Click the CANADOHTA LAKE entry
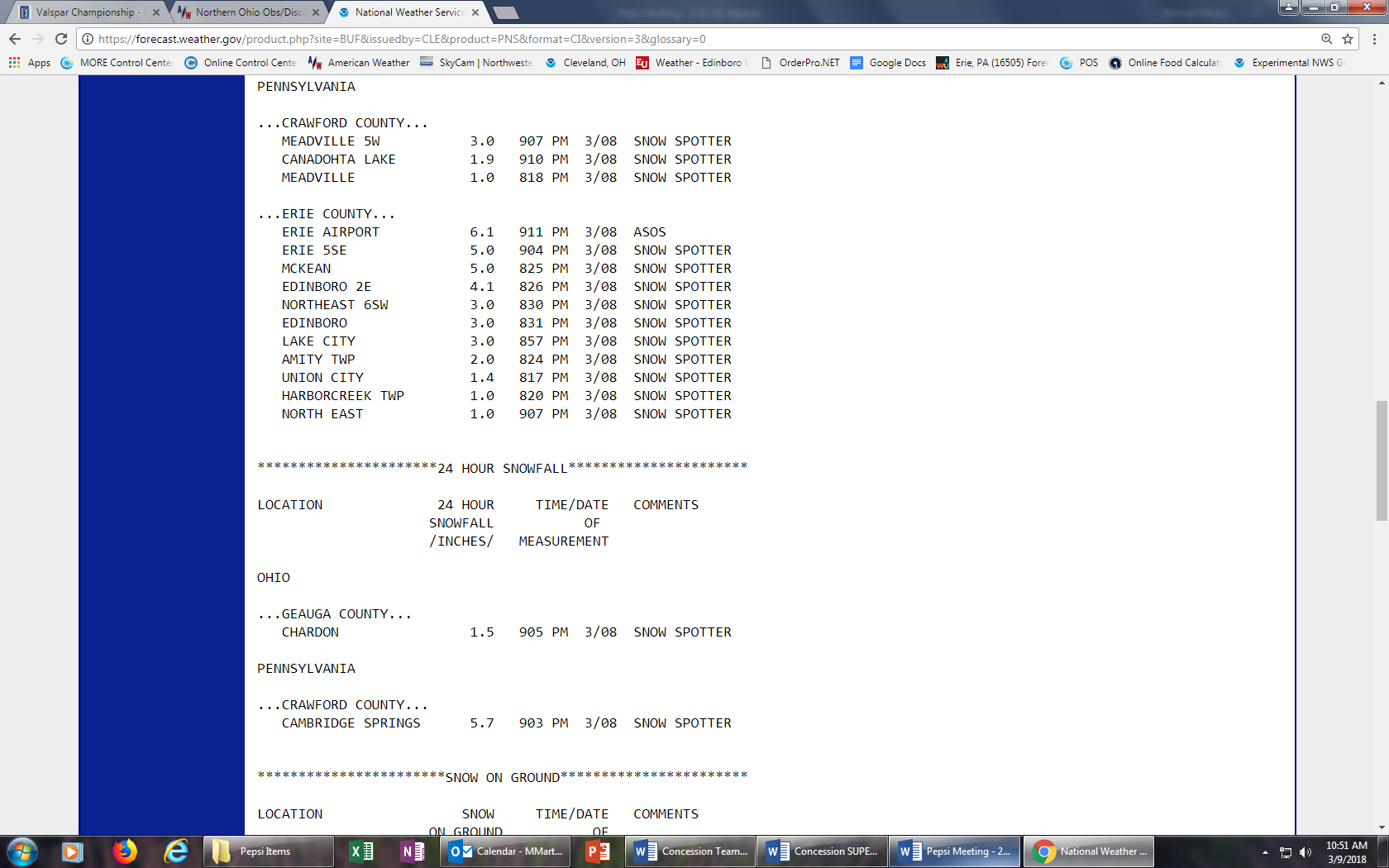The height and width of the screenshot is (868, 1389). pos(339,160)
